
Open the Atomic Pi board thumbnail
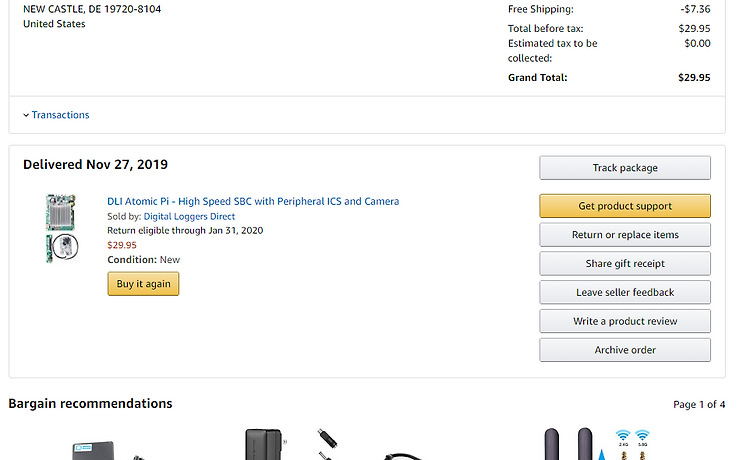click(62, 229)
